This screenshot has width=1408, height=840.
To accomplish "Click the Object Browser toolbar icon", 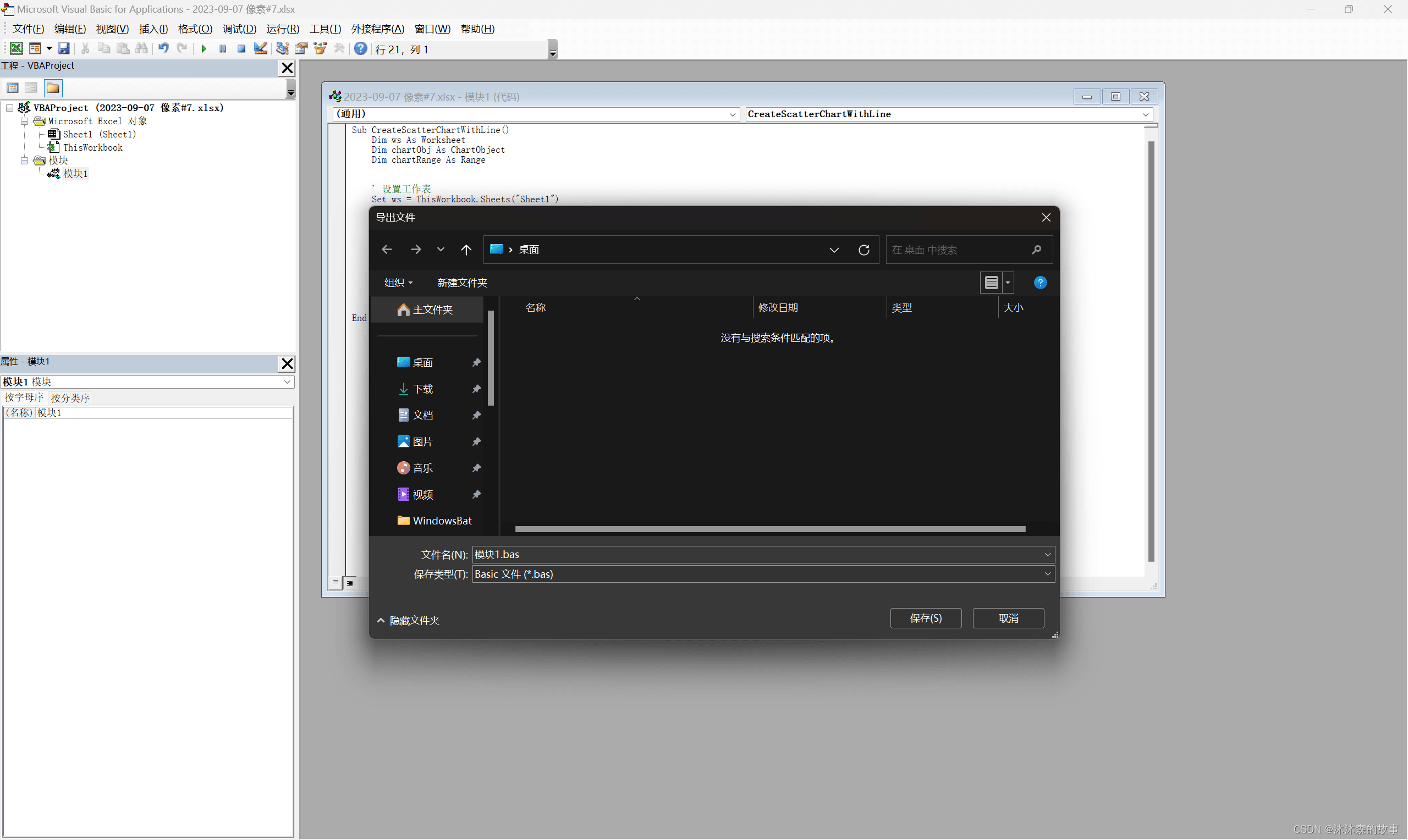I will [321, 49].
